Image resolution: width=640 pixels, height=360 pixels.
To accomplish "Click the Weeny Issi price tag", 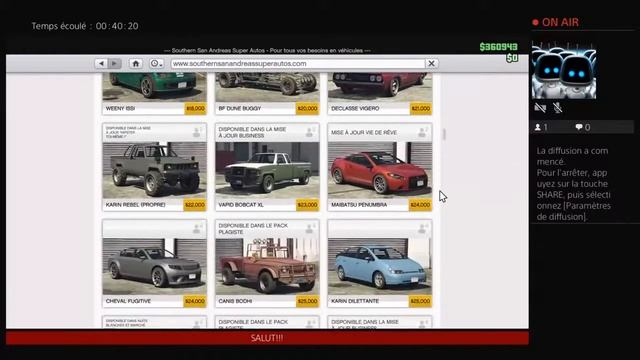I will 195,109.
